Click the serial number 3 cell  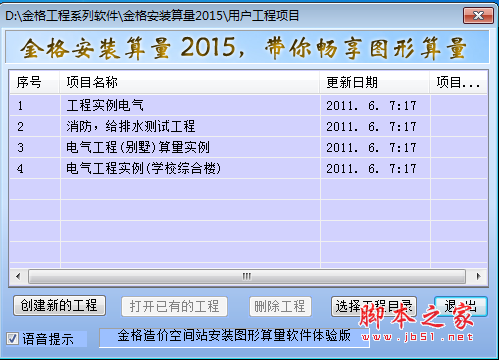point(35,148)
